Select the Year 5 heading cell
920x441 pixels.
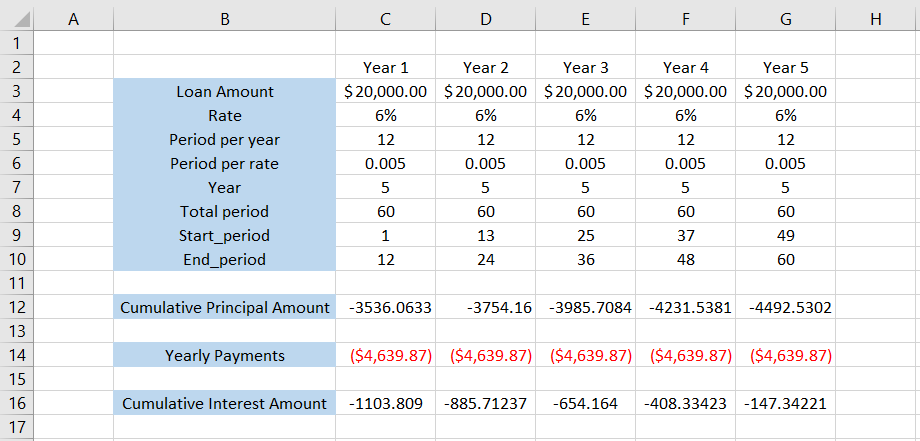[785, 68]
